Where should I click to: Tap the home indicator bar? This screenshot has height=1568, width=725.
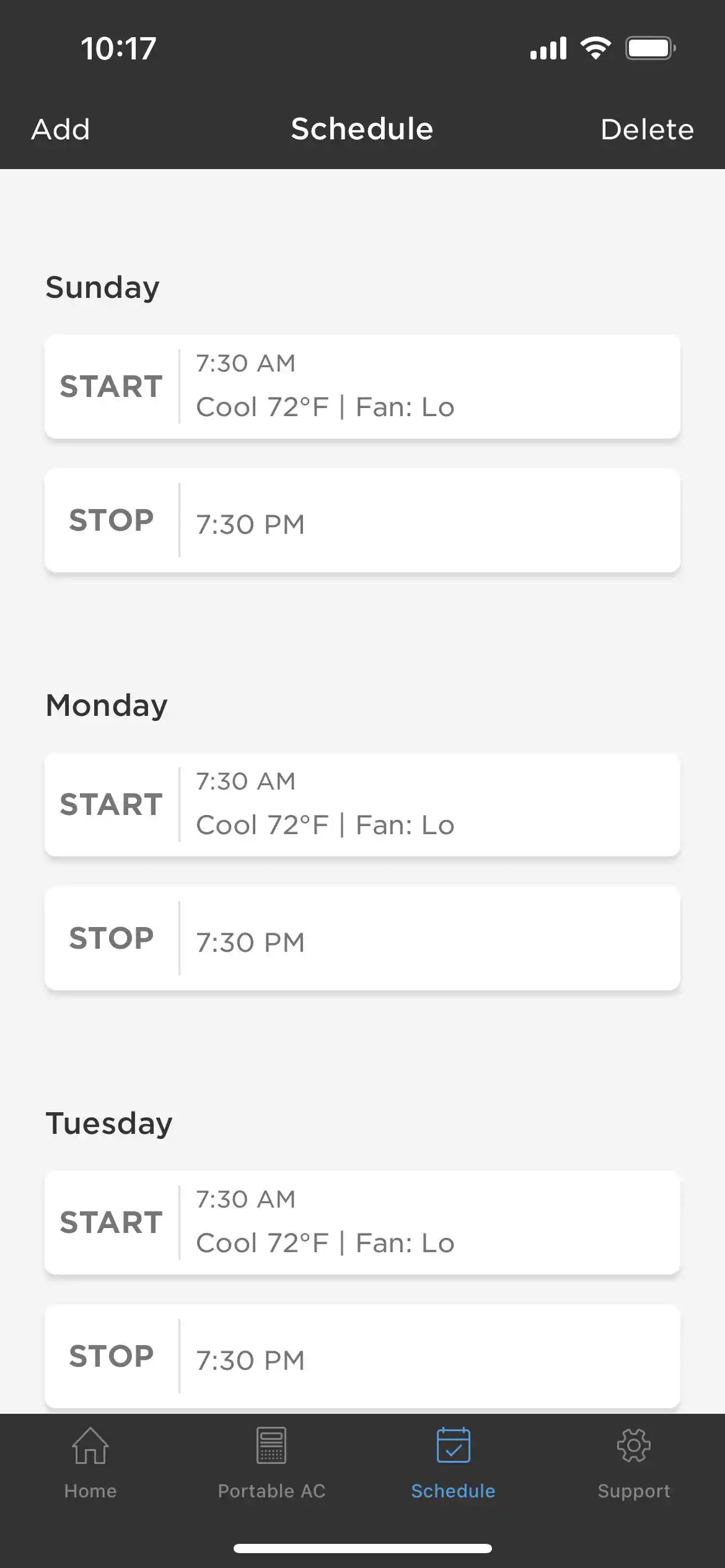click(x=362, y=1548)
